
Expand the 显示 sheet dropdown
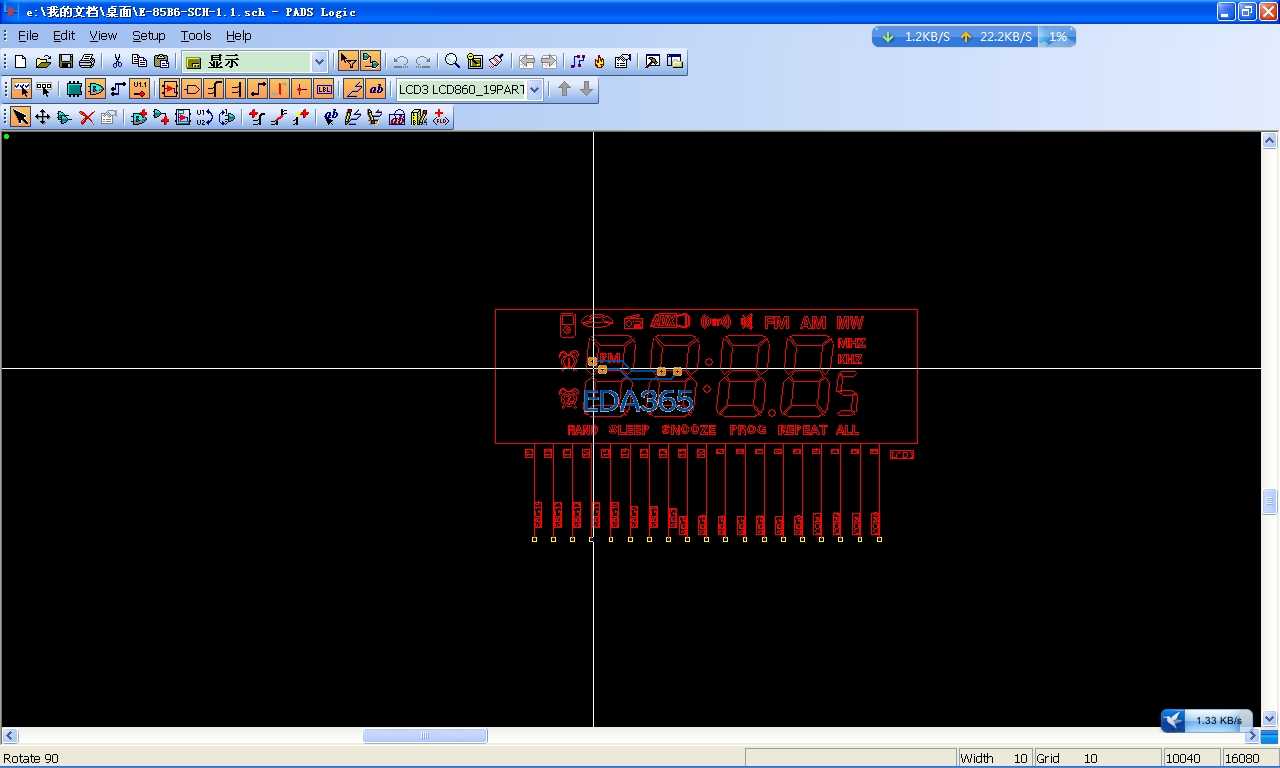coord(319,62)
